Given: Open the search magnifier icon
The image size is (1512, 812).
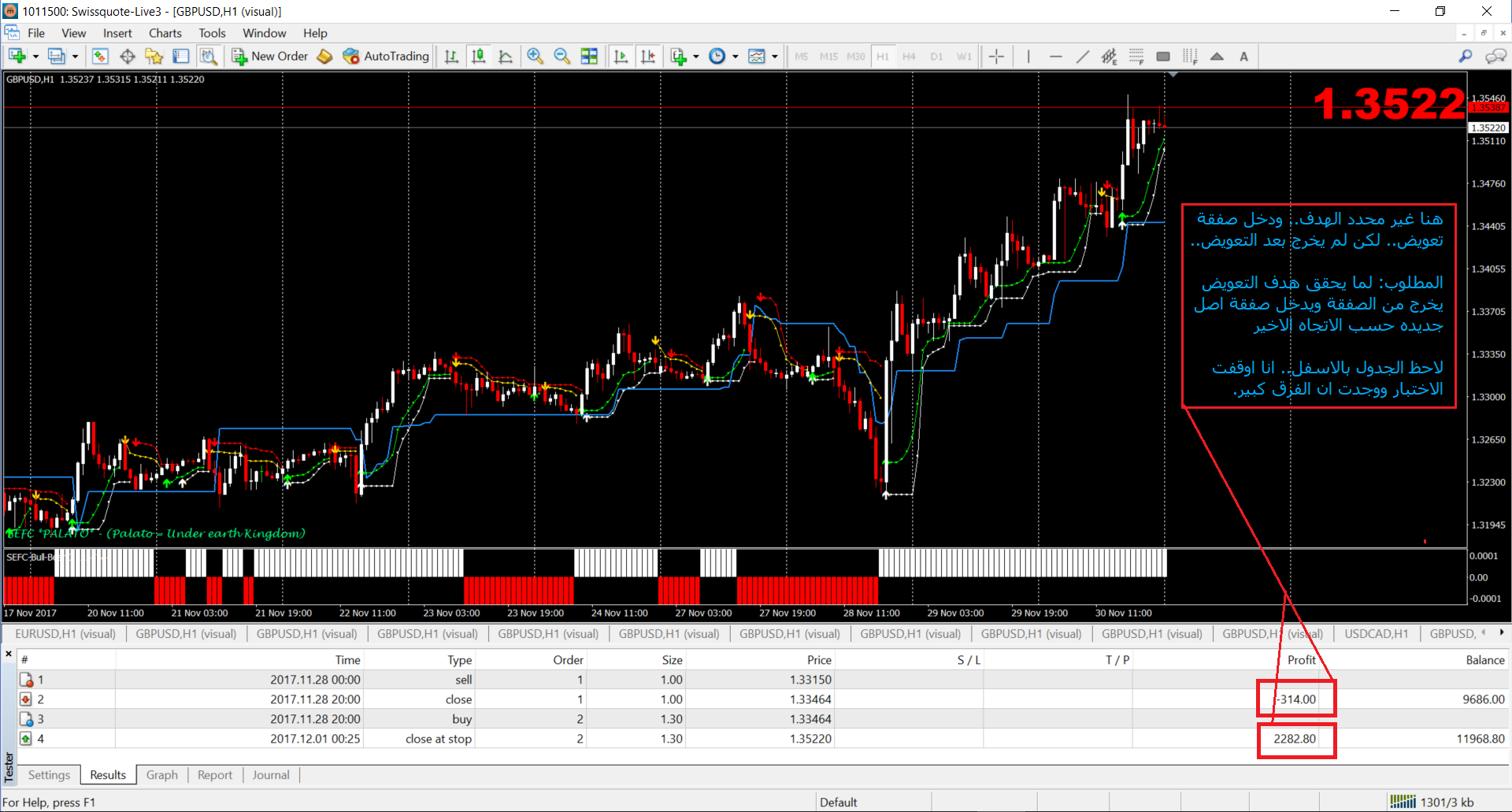Looking at the screenshot, I should coord(1466,56).
